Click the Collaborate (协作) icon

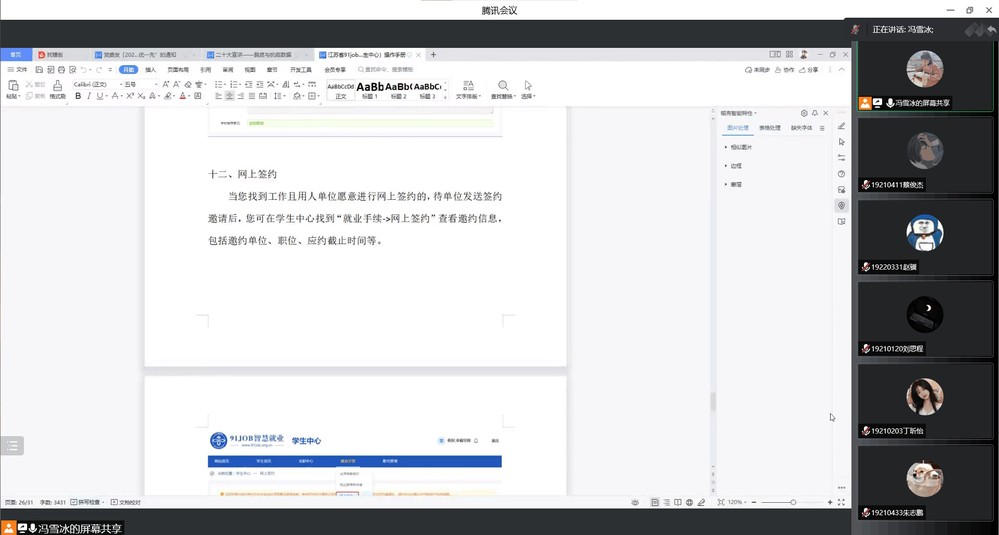tap(785, 70)
